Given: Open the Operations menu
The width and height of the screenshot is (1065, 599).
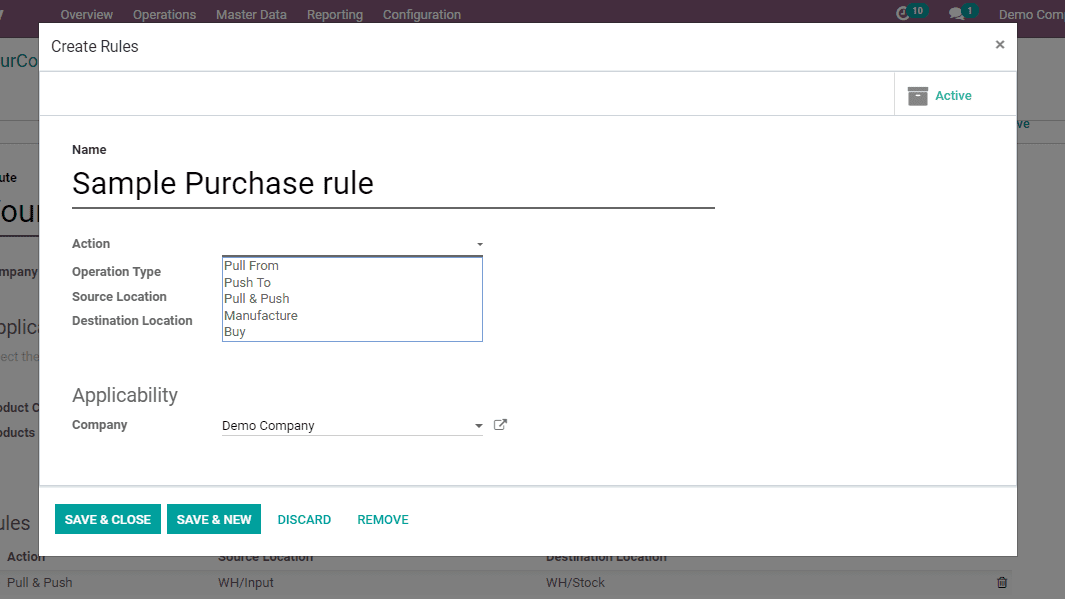Looking at the screenshot, I should (164, 14).
